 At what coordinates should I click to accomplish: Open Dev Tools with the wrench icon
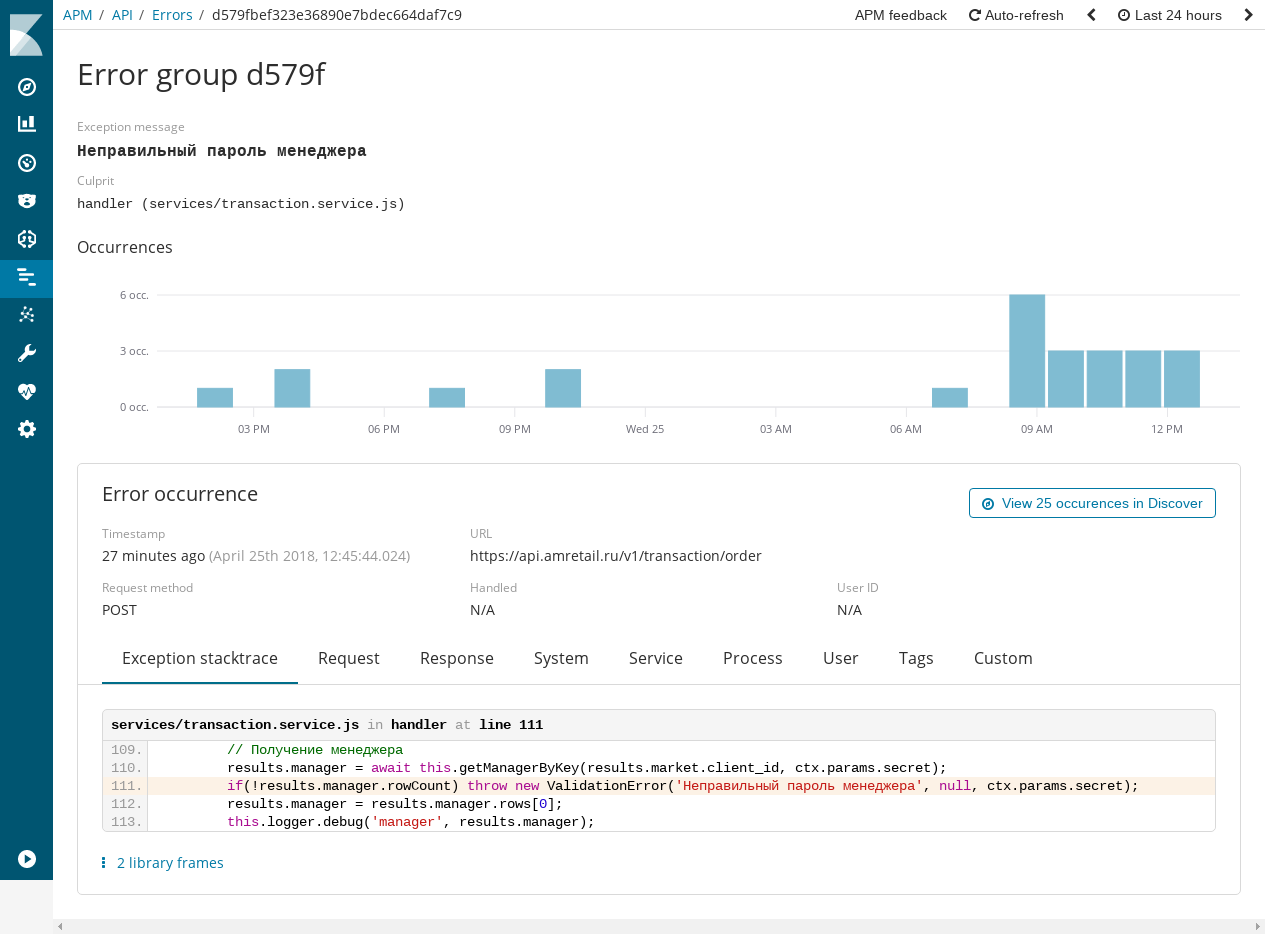[26, 352]
